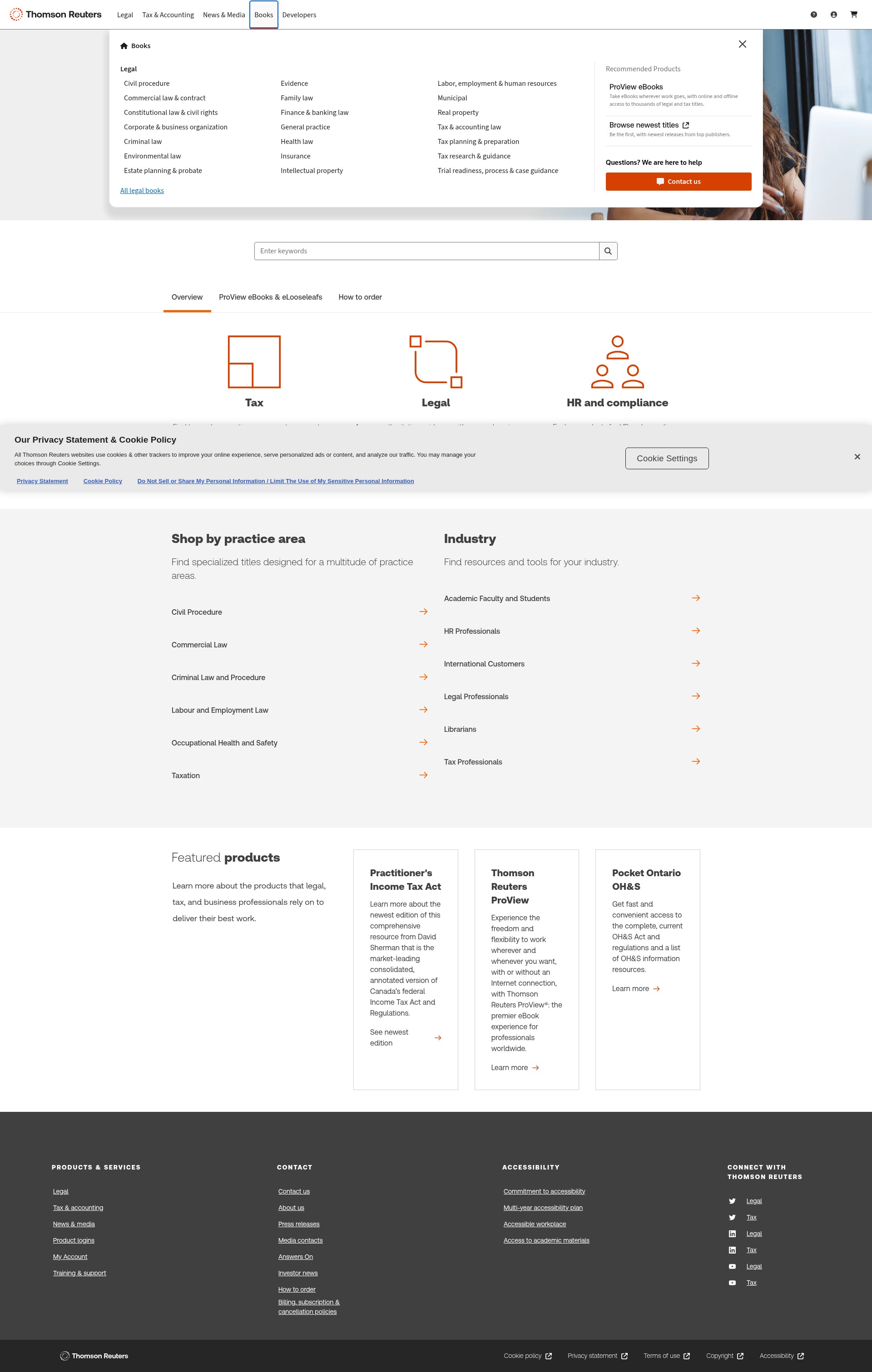Image resolution: width=872 pixels, height=1372 pixels.
Task: Click the footer Thomson Reuters logo
Action: (x=94, y=1356)
